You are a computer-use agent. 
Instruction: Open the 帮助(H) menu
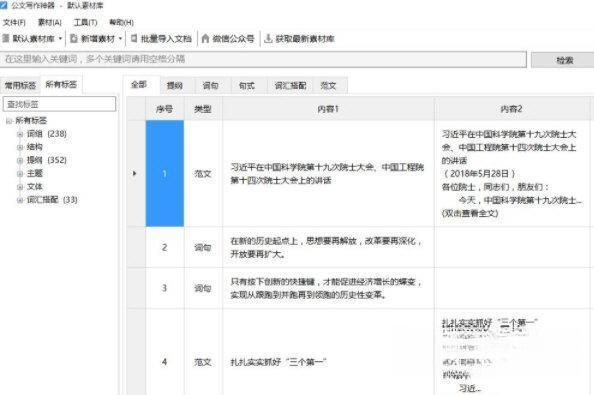(121, 22)
